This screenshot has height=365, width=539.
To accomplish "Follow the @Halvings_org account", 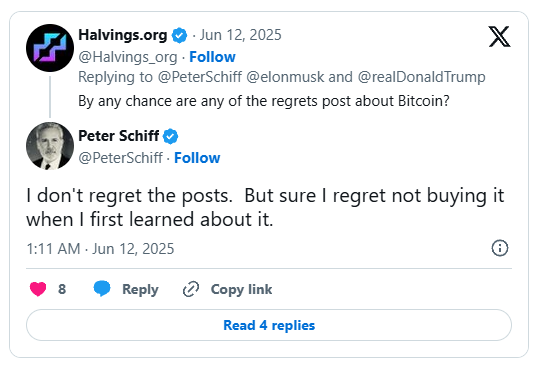I will tap(212, 57).
